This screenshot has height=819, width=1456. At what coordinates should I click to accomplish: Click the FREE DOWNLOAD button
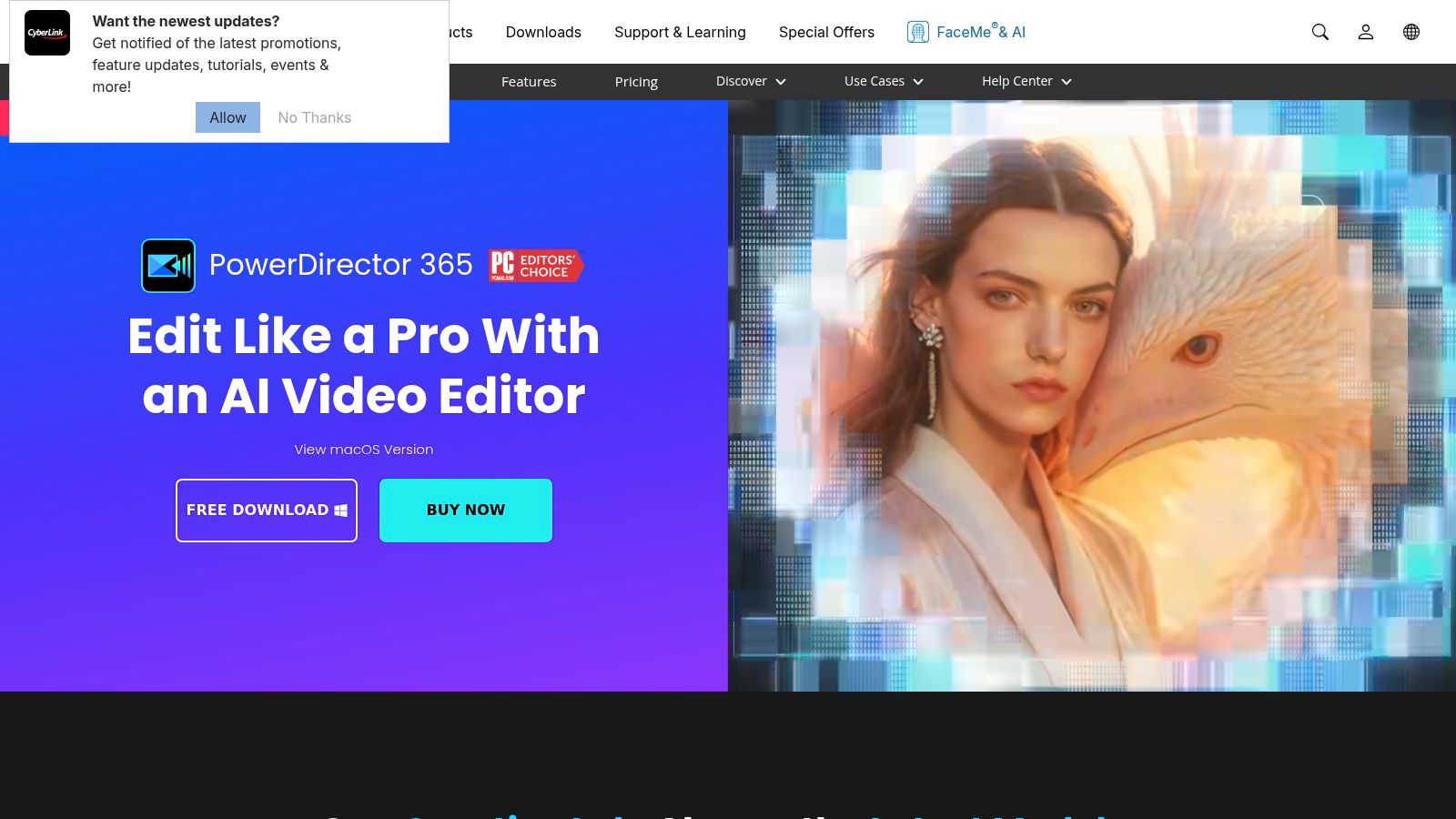pyautogui.click(x=267, y=511)
